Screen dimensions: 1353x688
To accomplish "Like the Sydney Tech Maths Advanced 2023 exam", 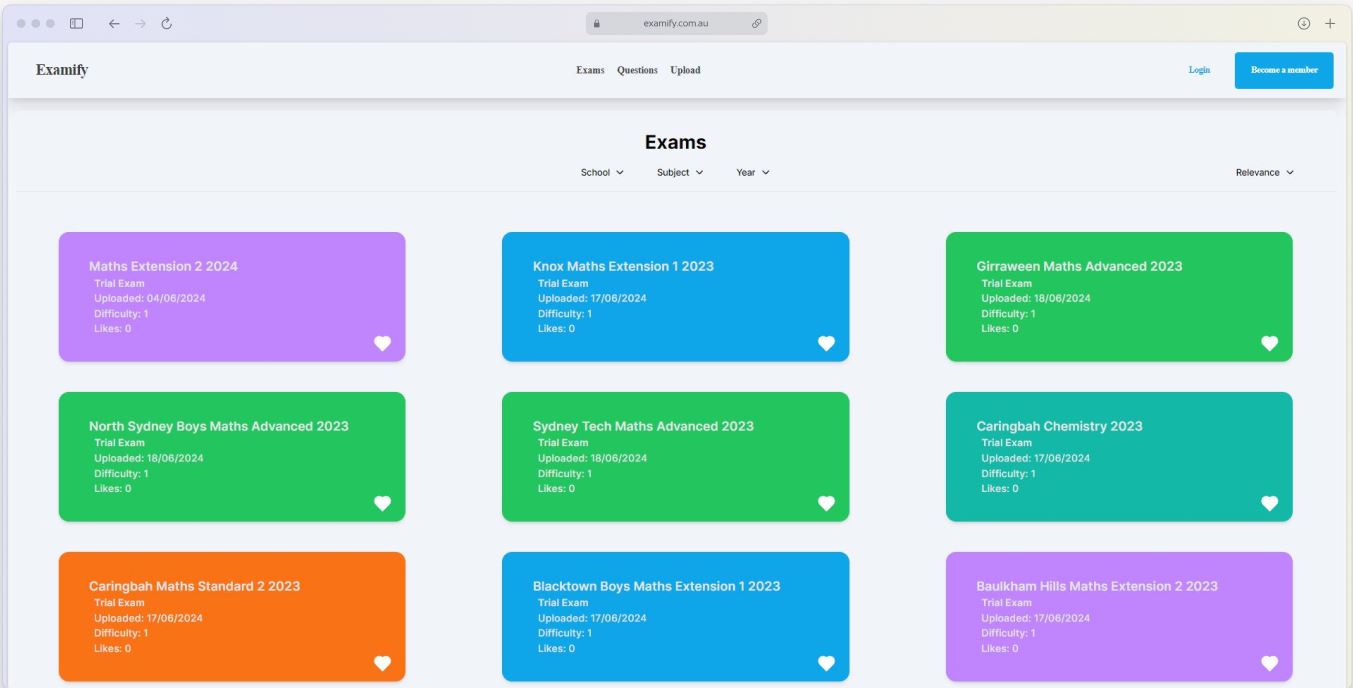I will [826, 503].
